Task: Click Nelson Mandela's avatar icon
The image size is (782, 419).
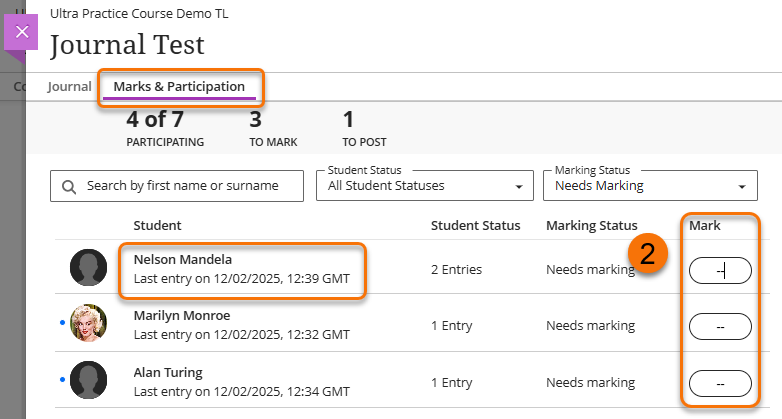Action: click(x=88, y=267)
